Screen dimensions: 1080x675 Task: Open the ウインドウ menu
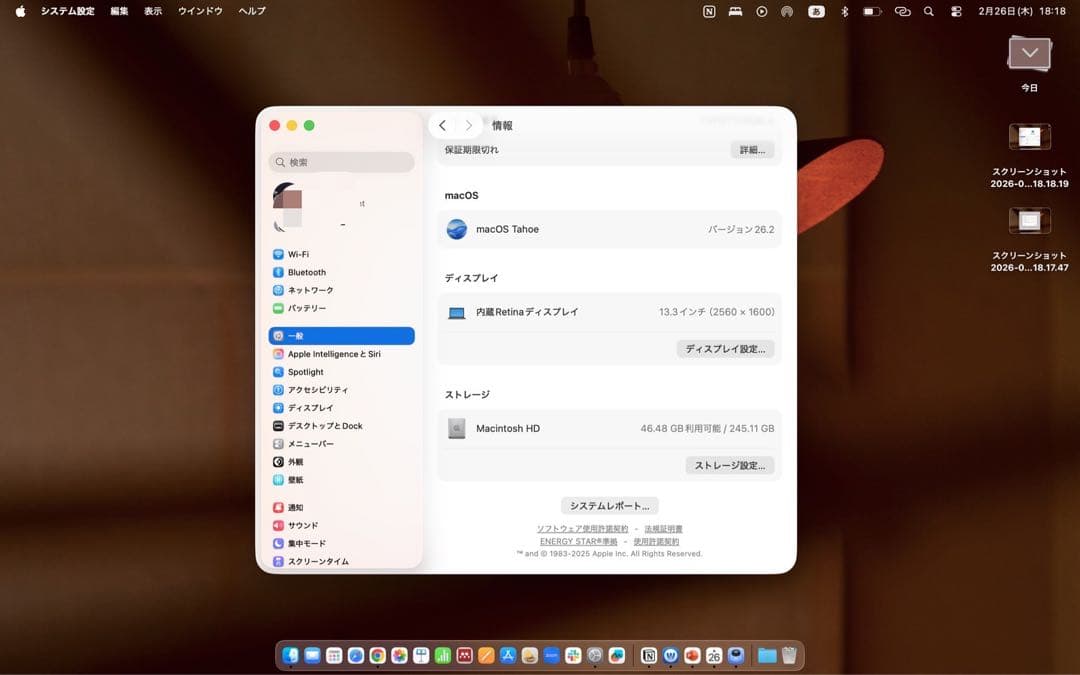point(200,11)
